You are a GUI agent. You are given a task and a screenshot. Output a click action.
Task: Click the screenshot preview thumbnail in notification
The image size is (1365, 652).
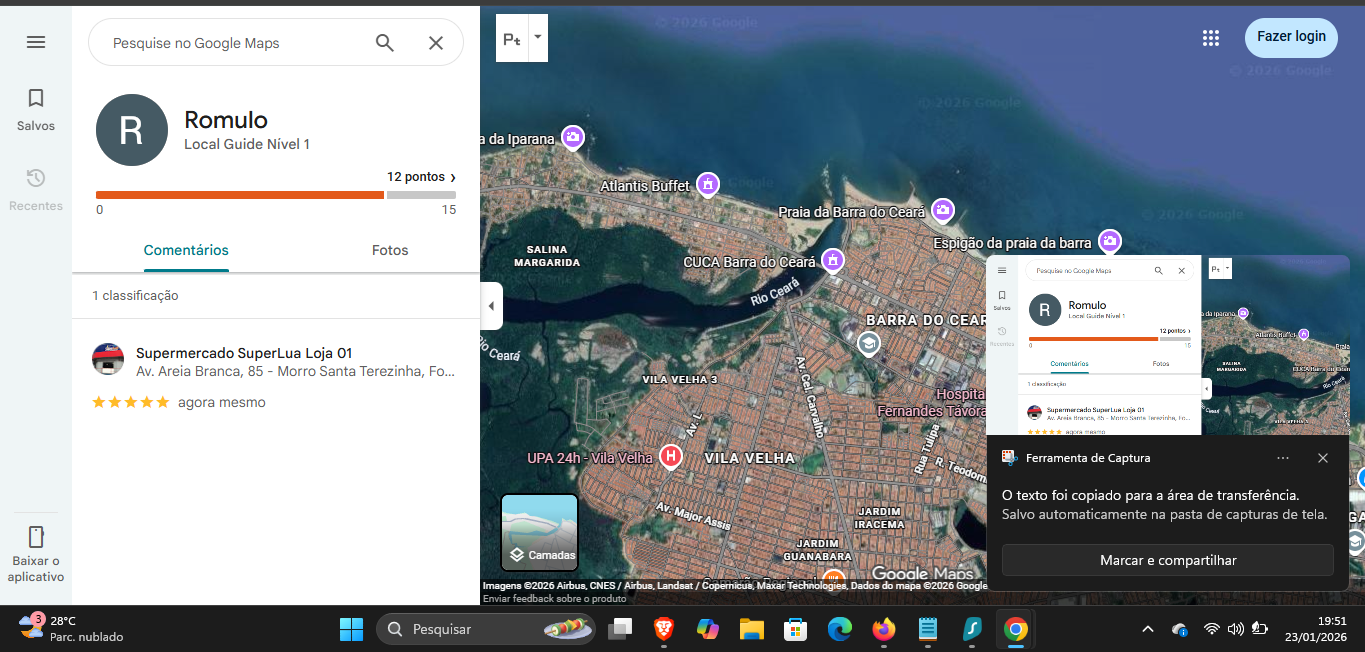pos(1168,345)
